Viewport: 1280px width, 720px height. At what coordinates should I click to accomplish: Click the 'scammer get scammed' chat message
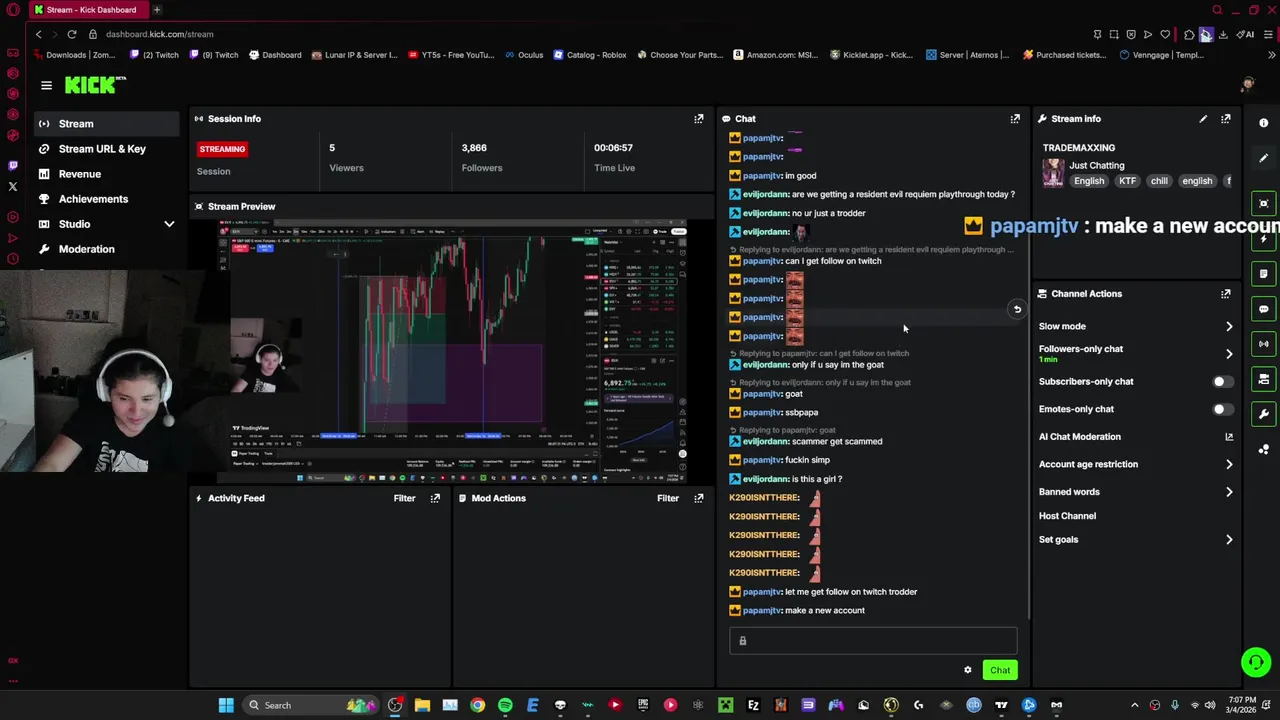pyautogui.click(x=837, y=441)
